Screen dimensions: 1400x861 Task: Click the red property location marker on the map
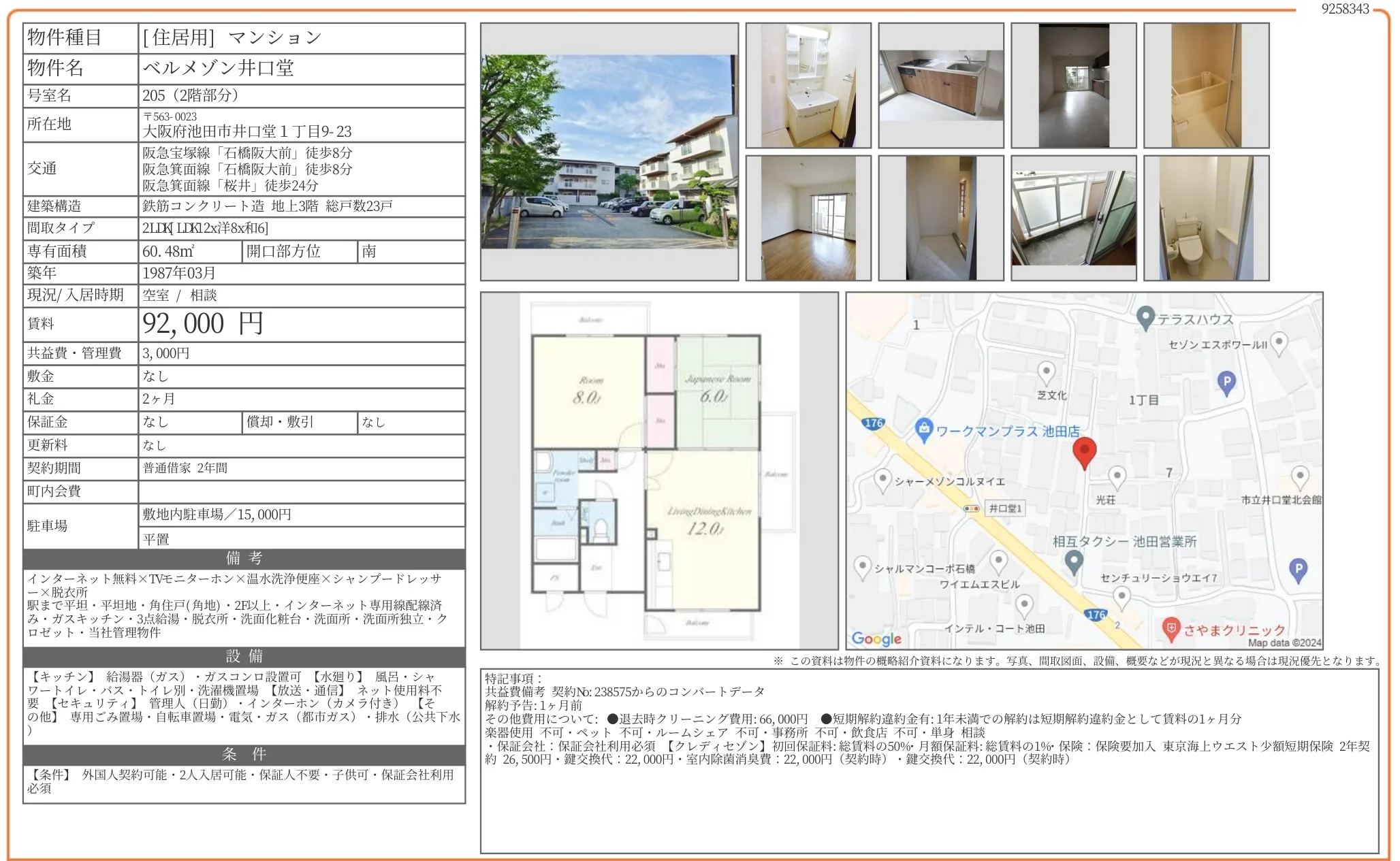pos(1085,451)
